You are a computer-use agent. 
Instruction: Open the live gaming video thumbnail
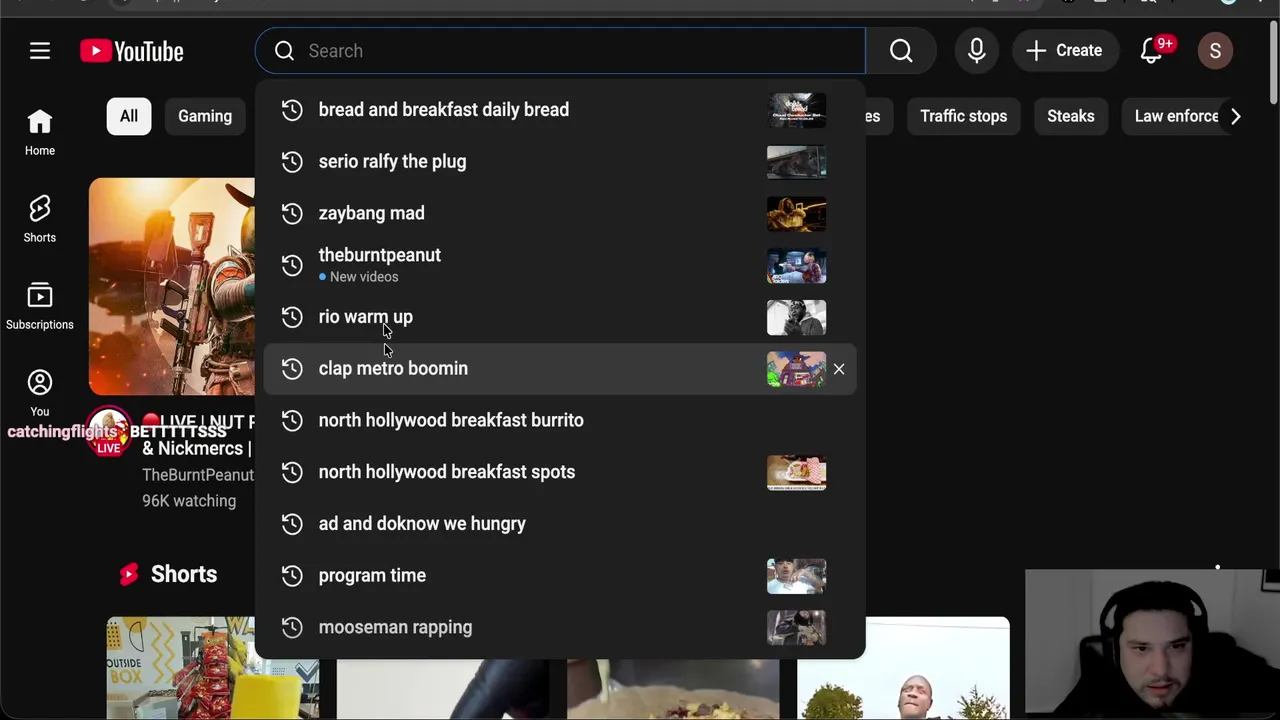172,287
